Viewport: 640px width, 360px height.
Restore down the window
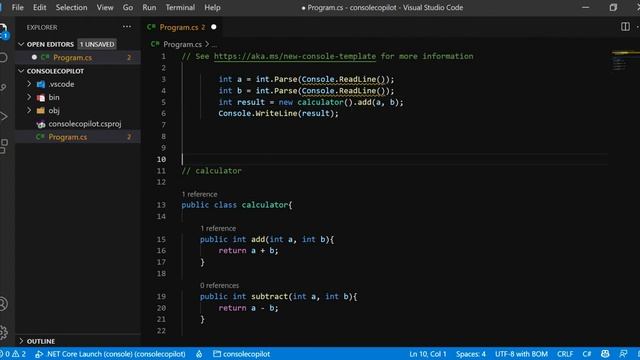point(613,7)
